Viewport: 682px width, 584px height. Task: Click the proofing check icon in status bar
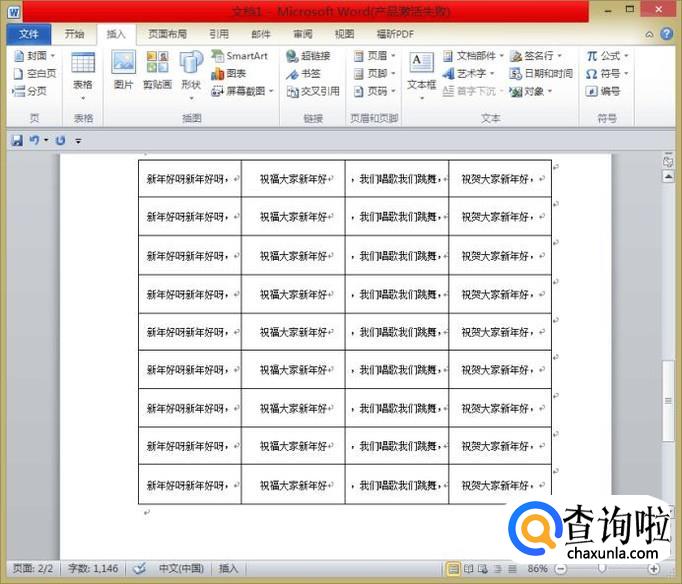139,568
